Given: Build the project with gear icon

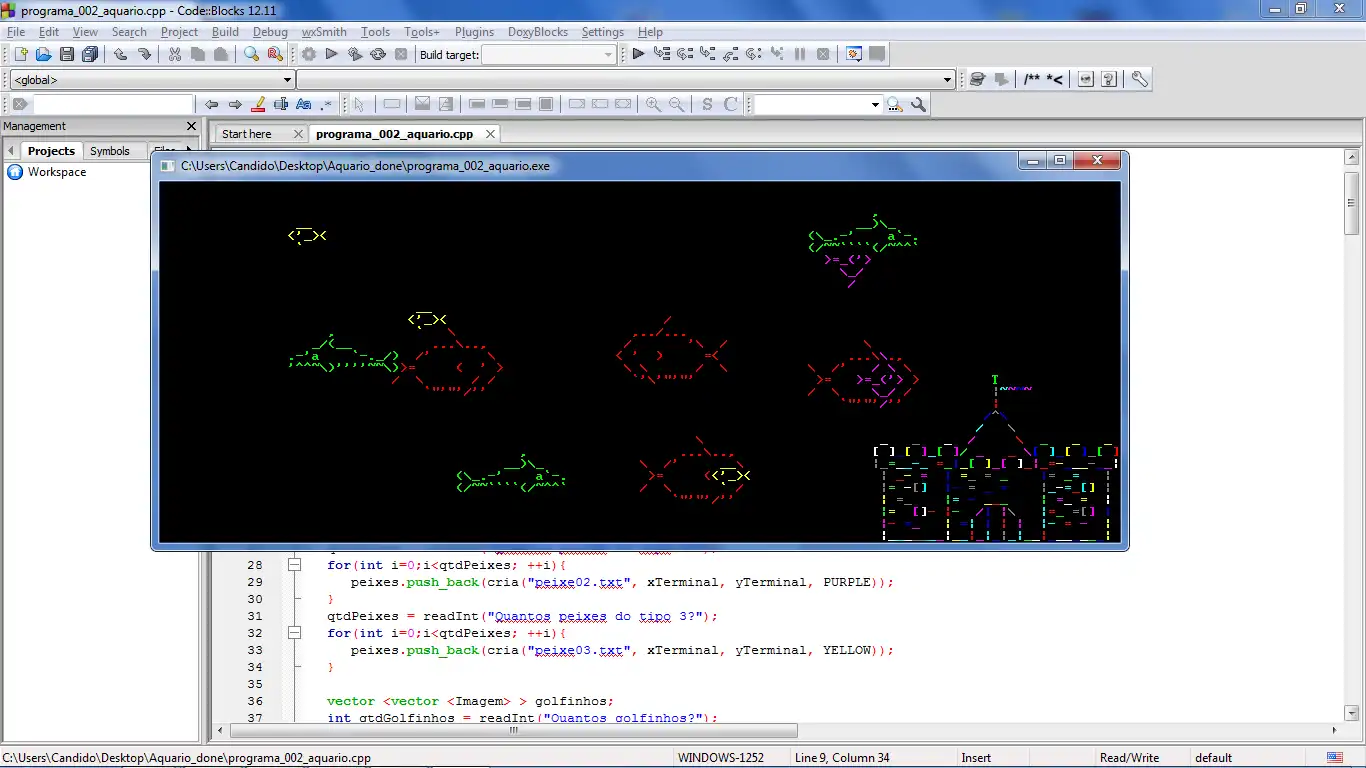Looking at the screenshot, I should (309, 54).
